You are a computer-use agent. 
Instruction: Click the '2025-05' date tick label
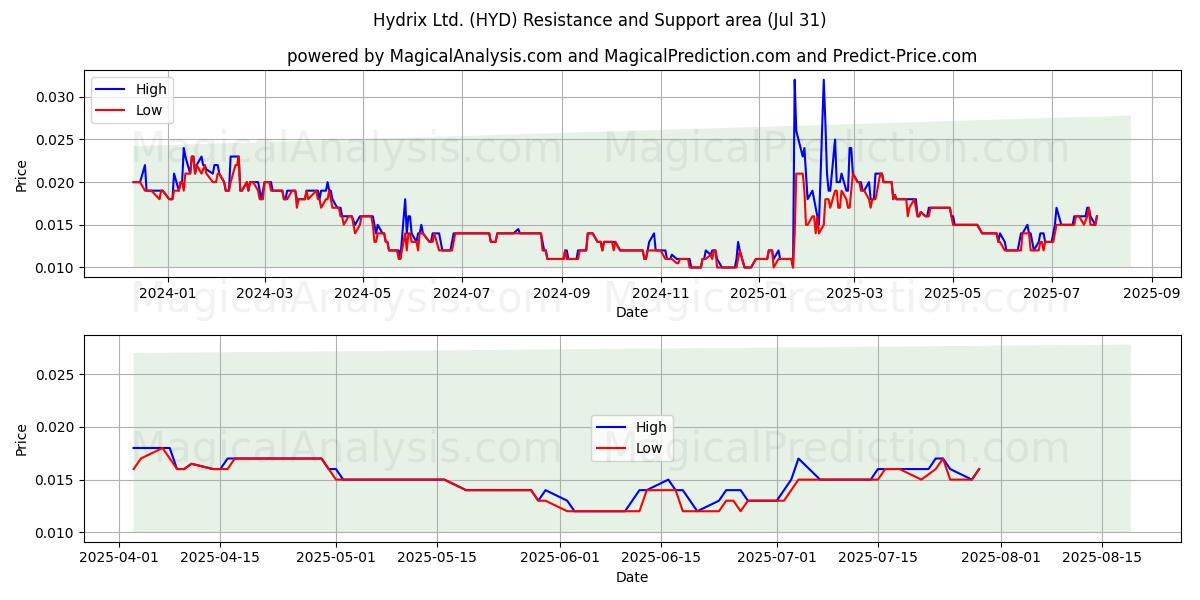[952, 294]
